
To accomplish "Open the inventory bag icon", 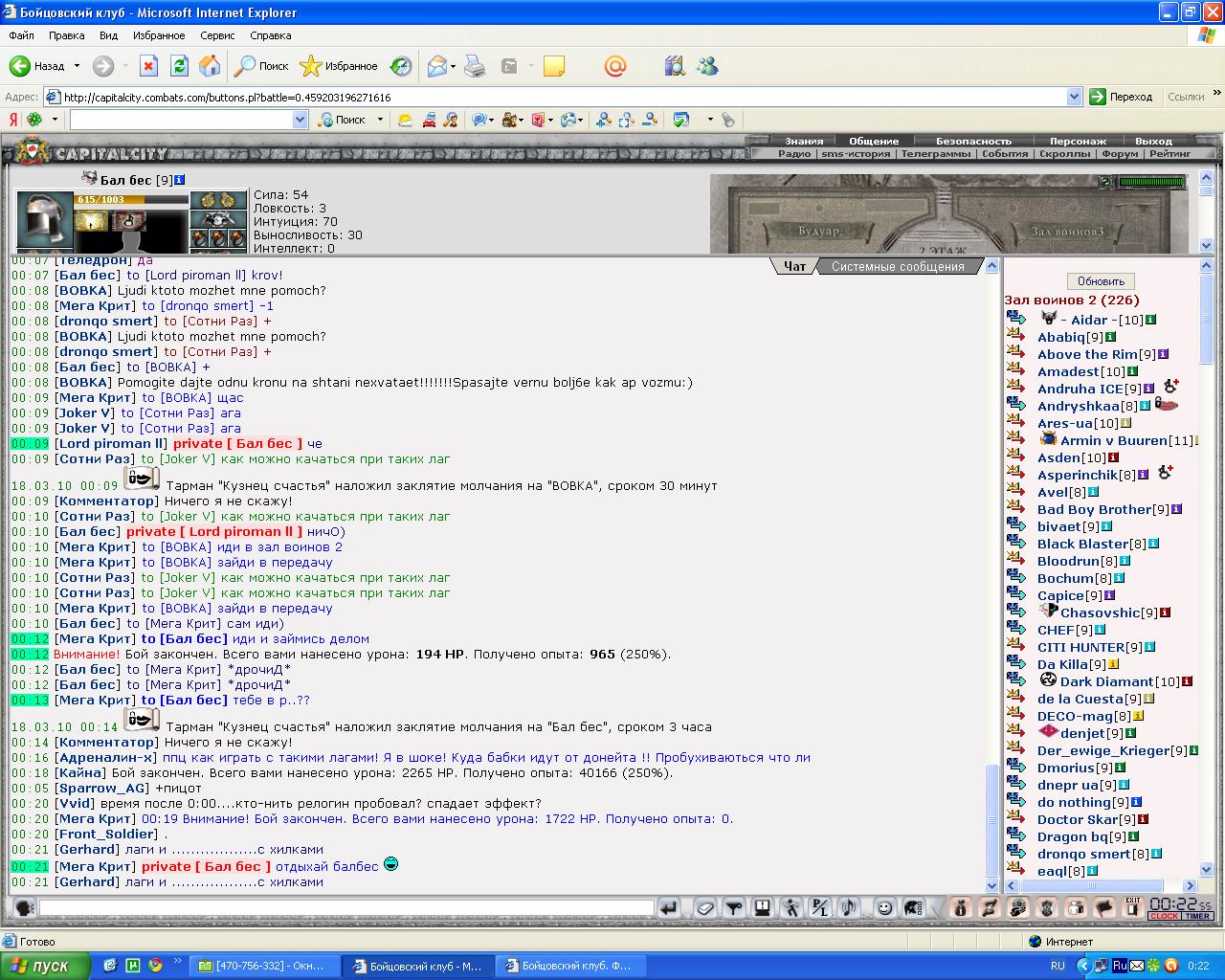I will coord(961,907).
